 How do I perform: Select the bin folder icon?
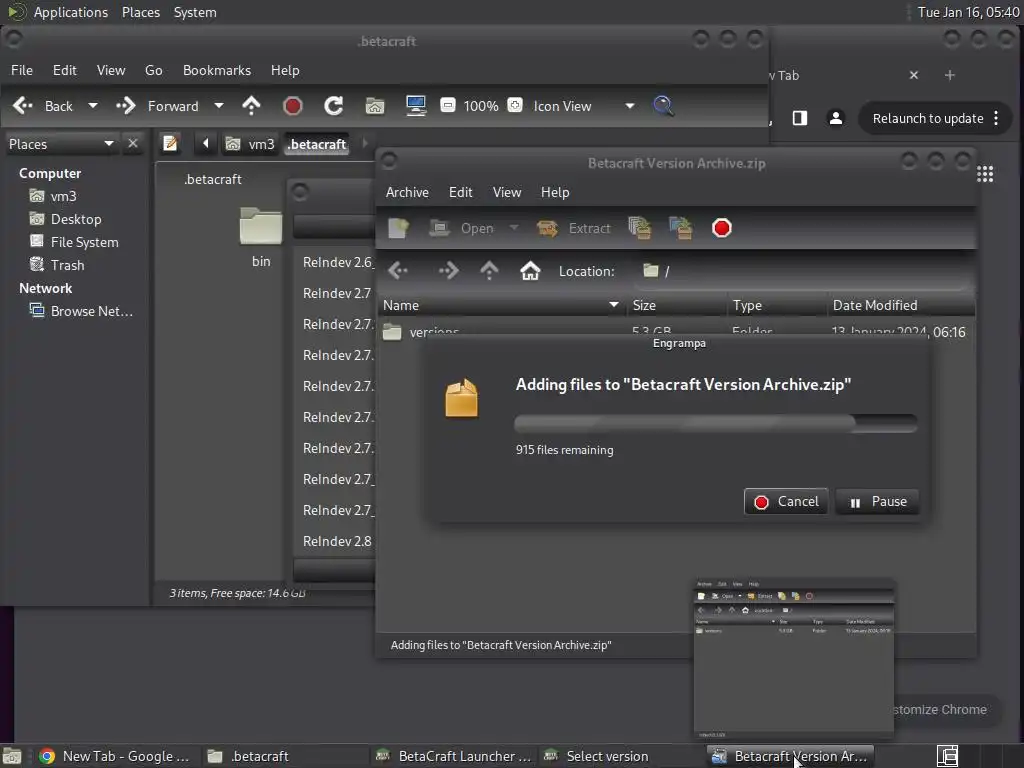coord(261,226)
